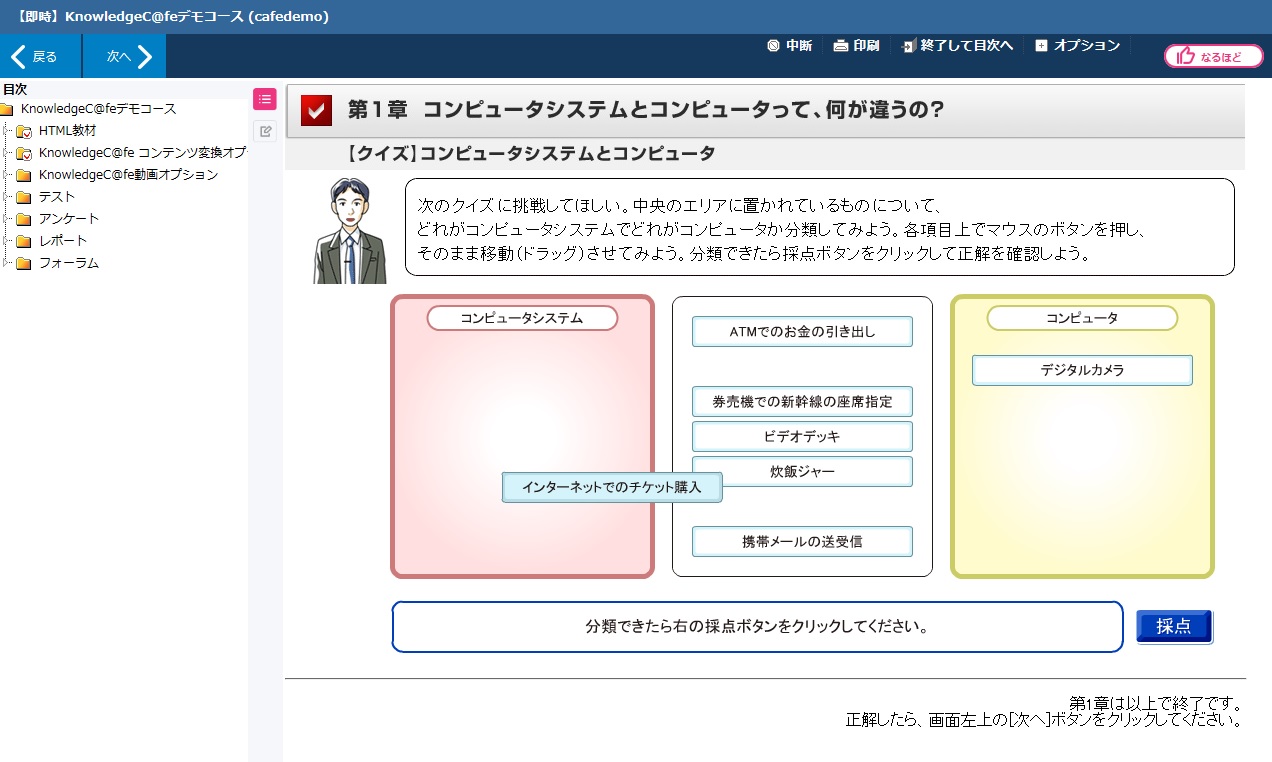Image resolution: width=1272 pixels, height=762 pixels.
Task: Click the red checkmark chapter icon
Action: [316, 110]
